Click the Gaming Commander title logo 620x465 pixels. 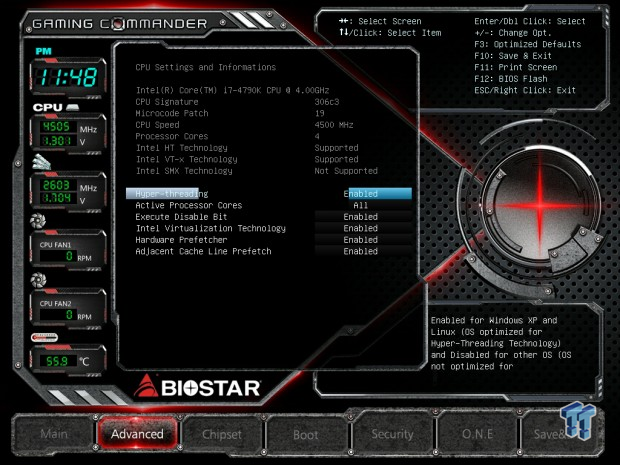pyautogui.click(x=119, y=24)
